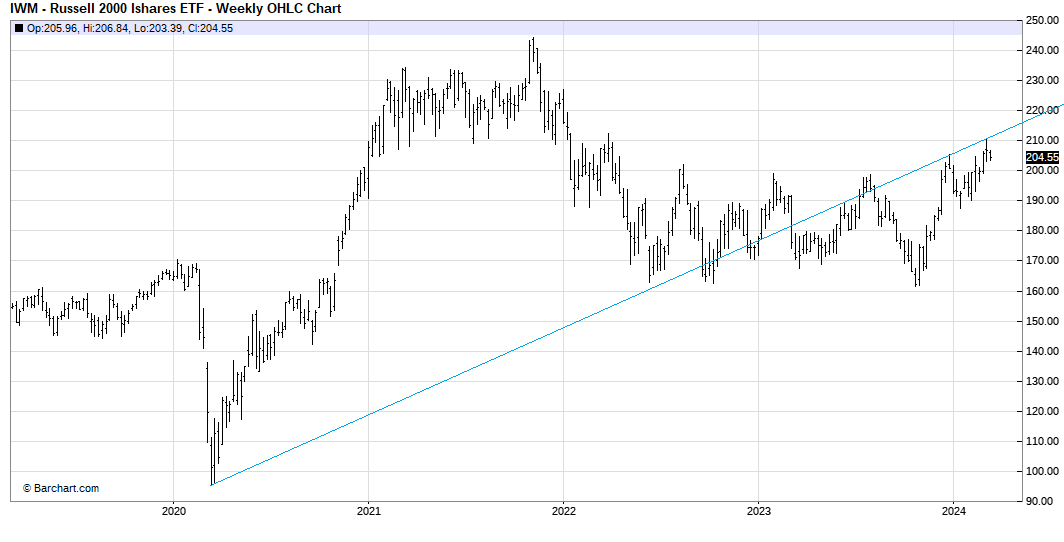Viewport: 1064px width, 542px height.
Task: Click the 180.00 price axis label
Action: (x=1042, y=231)
